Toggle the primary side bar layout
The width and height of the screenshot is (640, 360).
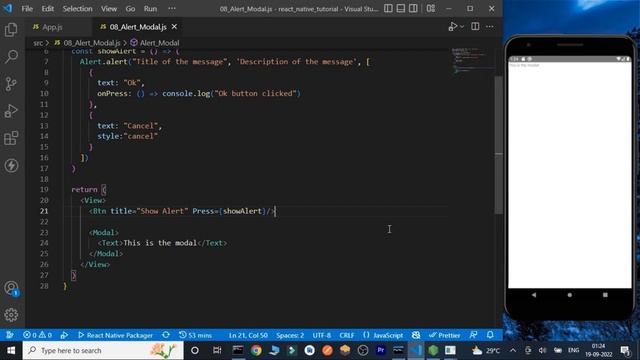point(388,9)
